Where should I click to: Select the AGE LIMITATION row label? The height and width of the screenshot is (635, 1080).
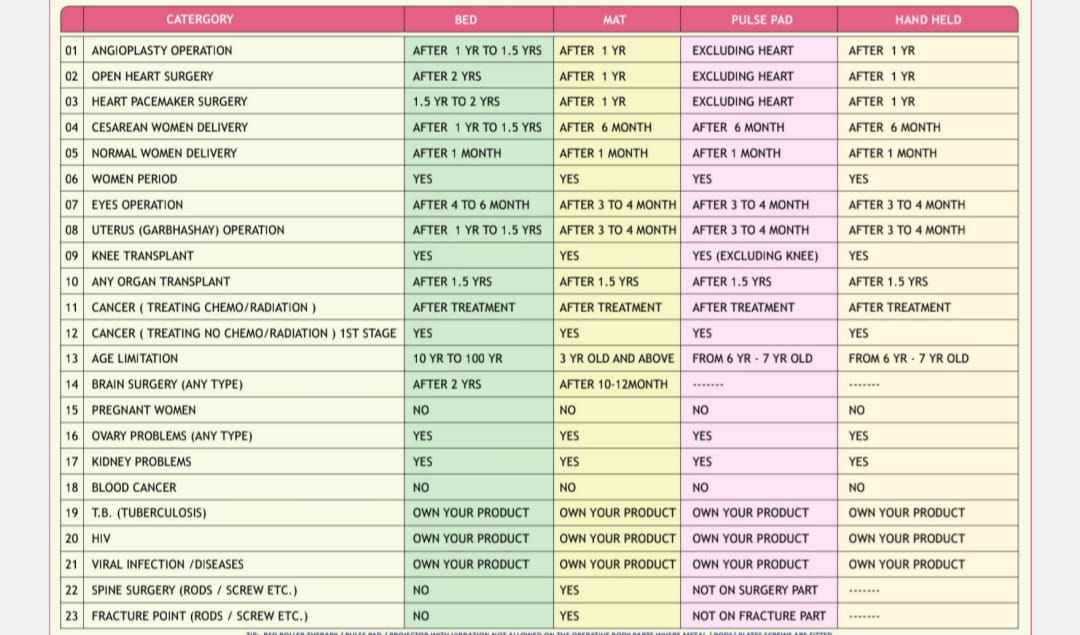click(135, 359)
